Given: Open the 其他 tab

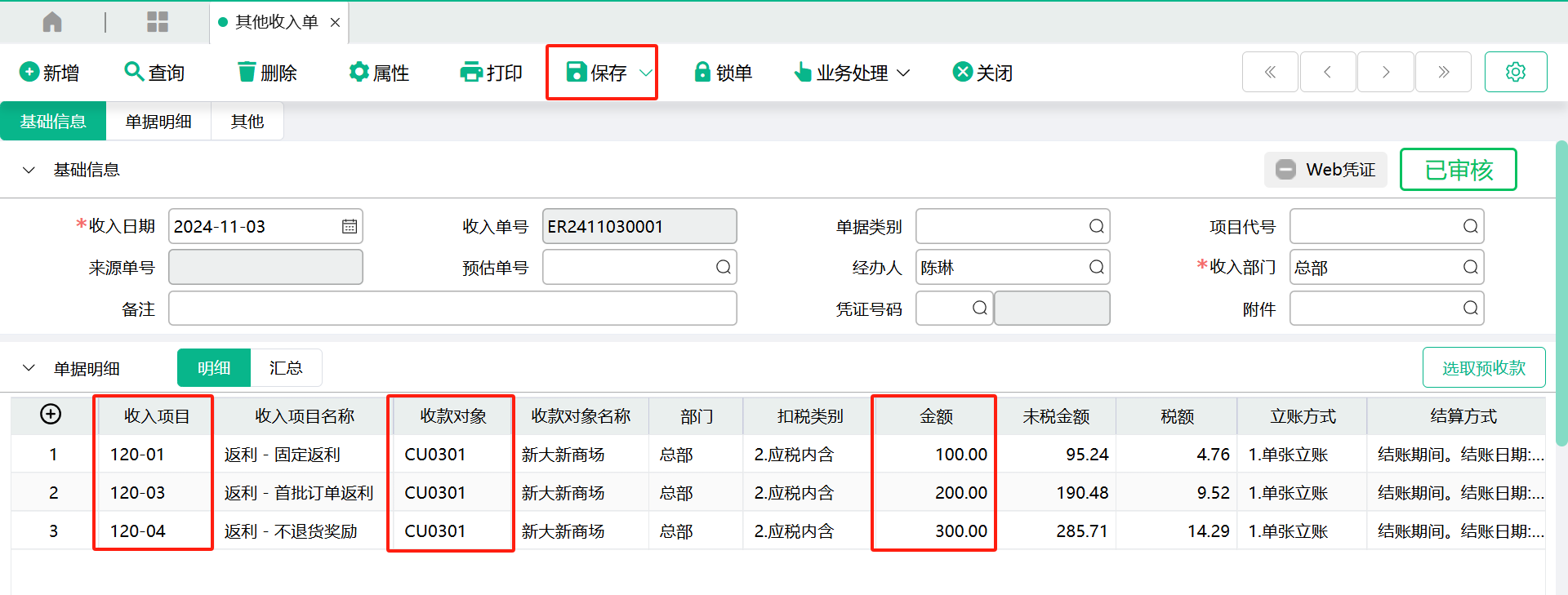Looking at the screenshot, I should click(x=247, y=122).
